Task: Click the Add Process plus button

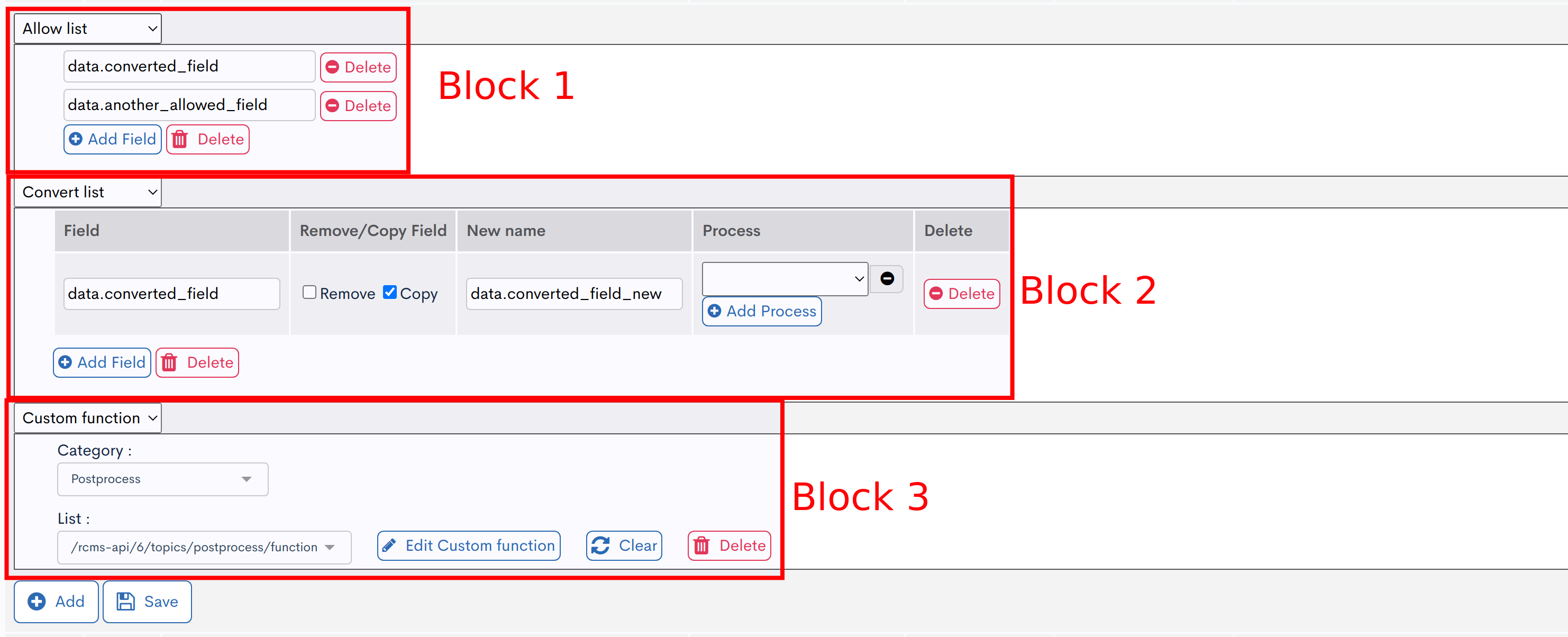Action: [x=761, y=311]
